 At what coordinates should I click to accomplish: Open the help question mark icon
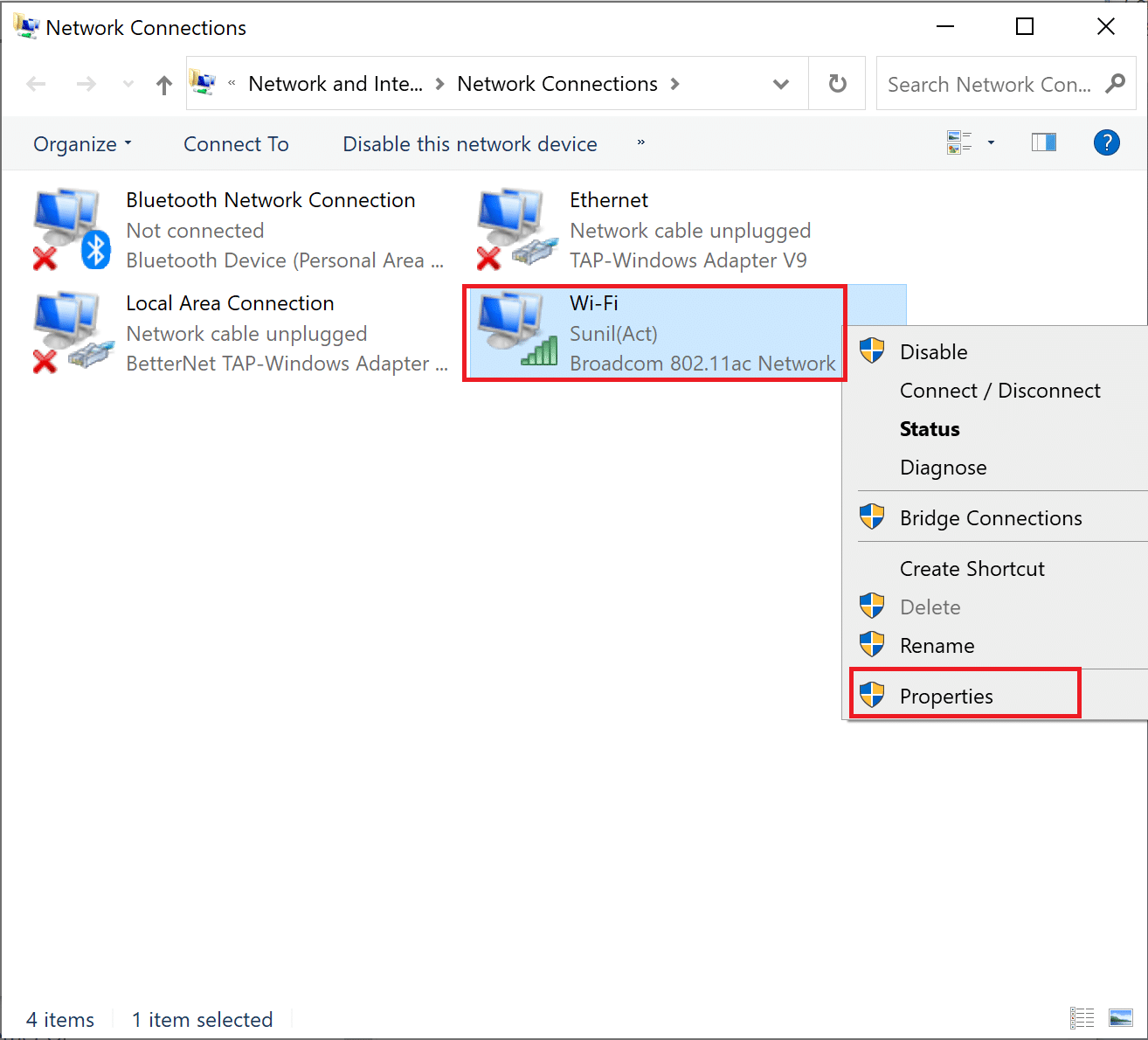coord(1106,142)
